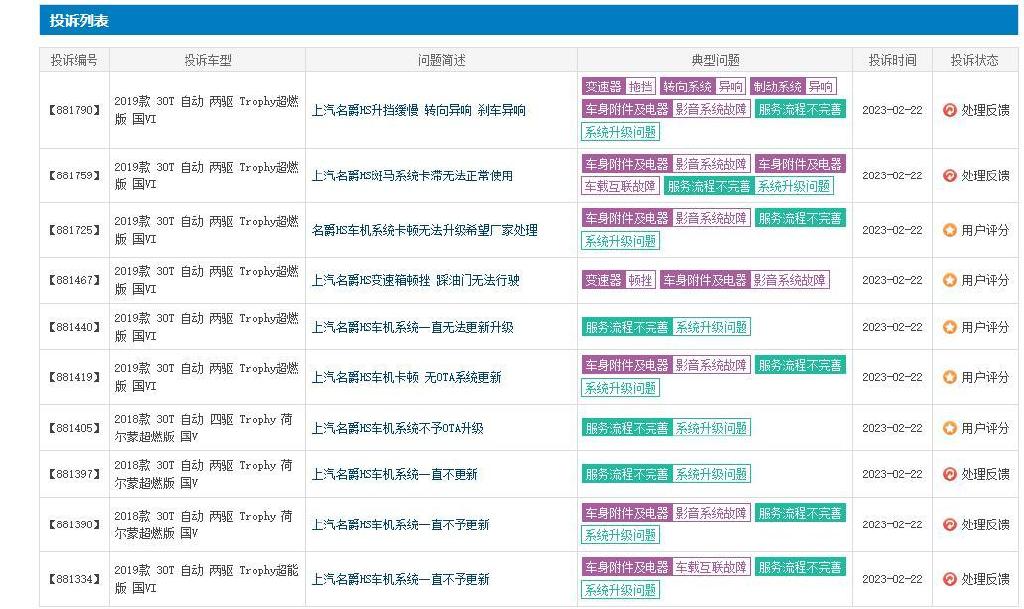Click the 2018款 两驱 car model in row 881397
Viewport: 1024px width, 609px height.
tap(203, 474)
